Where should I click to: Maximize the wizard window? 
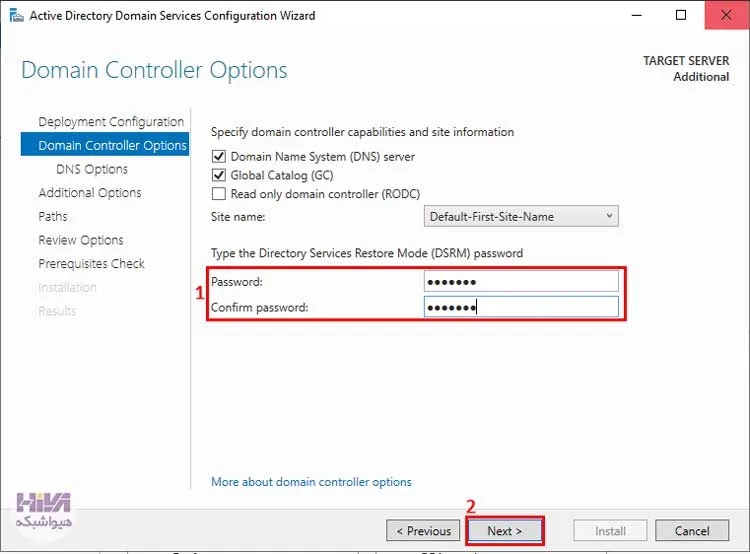[681, 15]
